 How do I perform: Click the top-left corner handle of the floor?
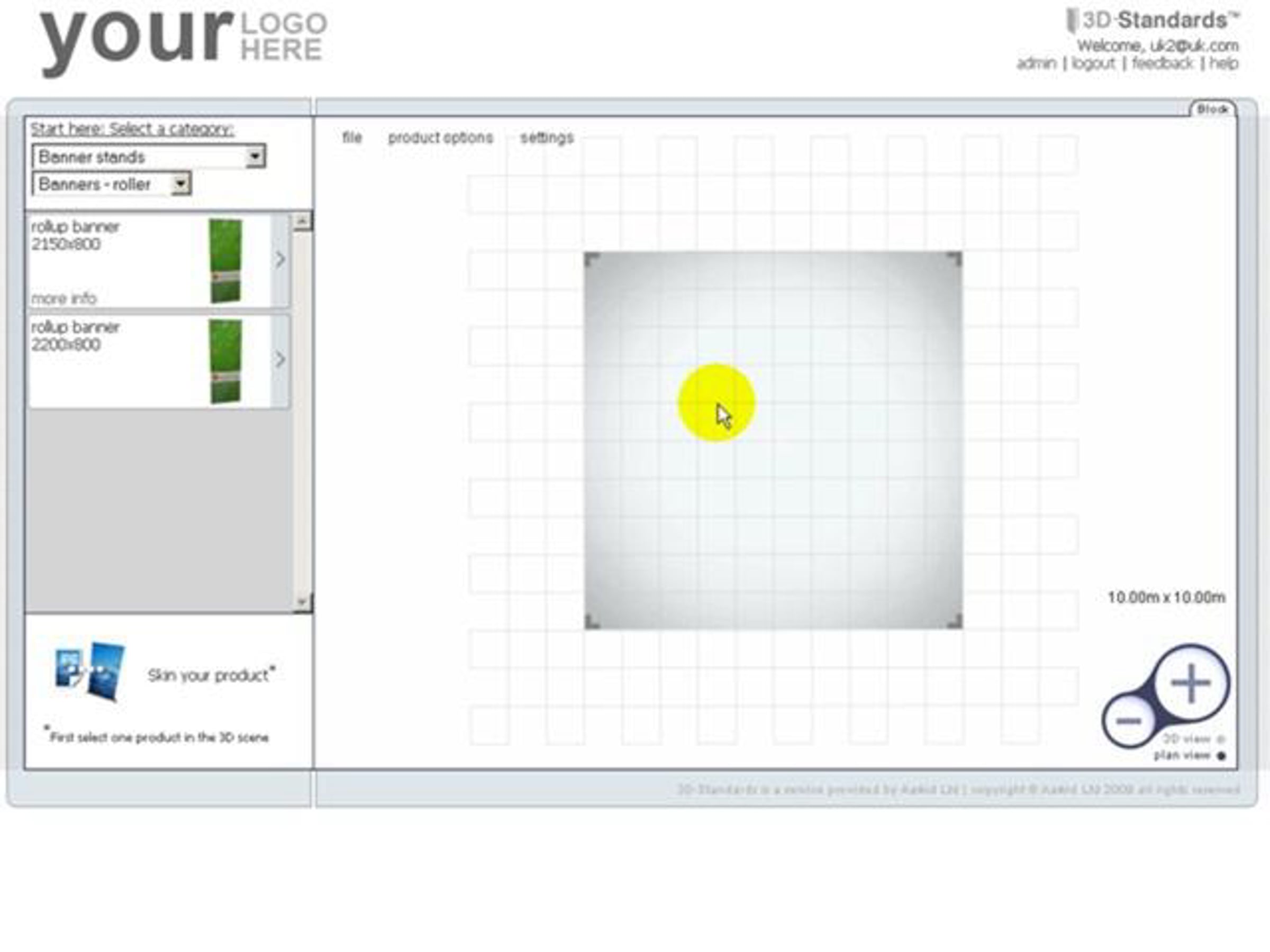592,259
